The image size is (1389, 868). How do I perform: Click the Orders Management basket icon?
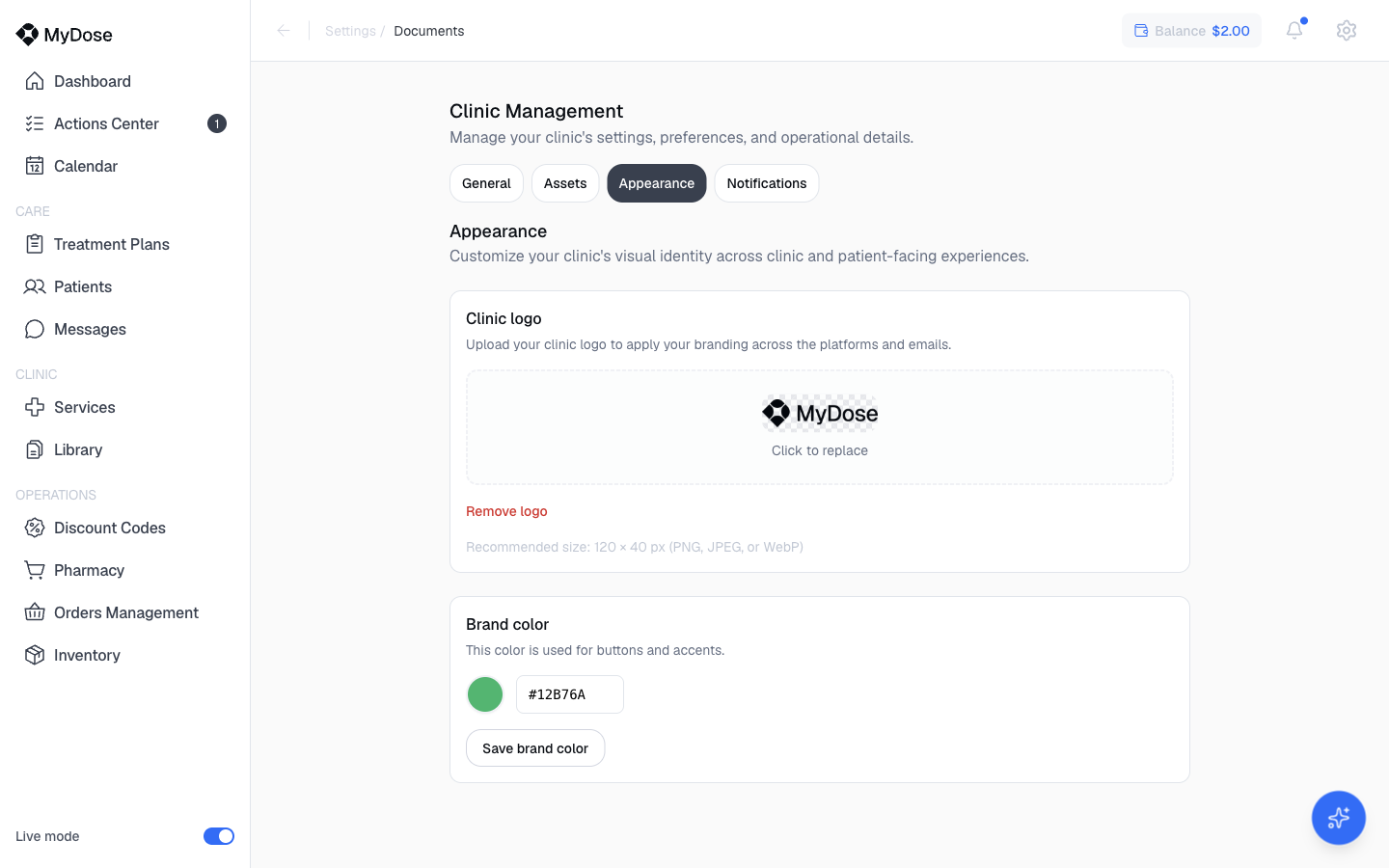pyautogui.click(x=35, y=612)
